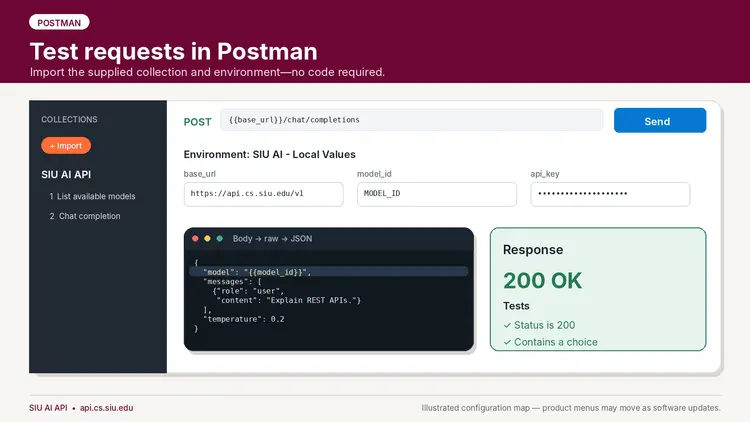Click the 'Status is 200' test result
750x422 pixels.
point(544,325)
